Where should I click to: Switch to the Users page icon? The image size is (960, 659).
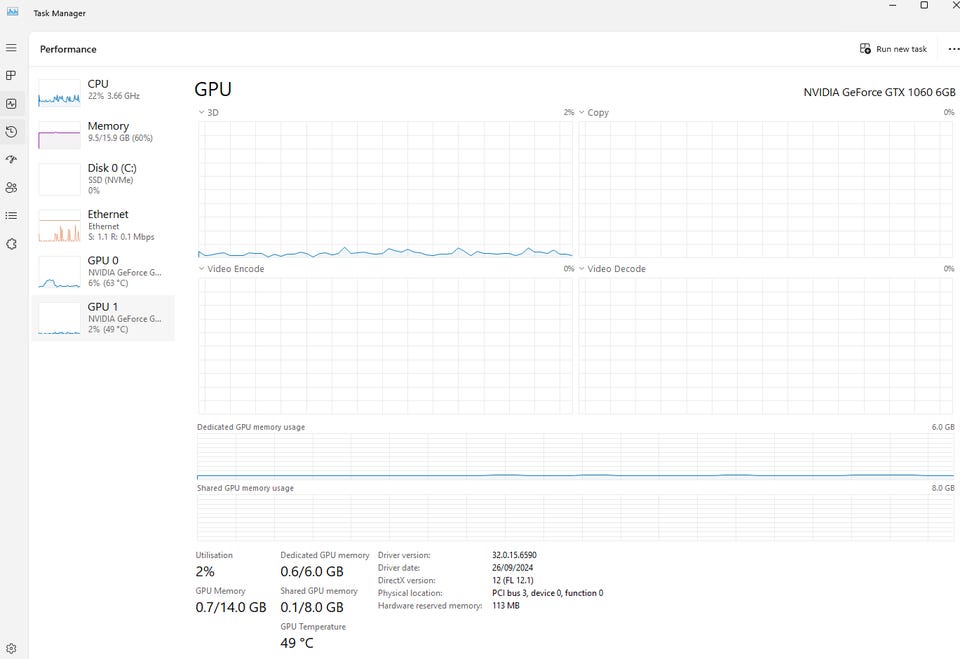(11, 188)
